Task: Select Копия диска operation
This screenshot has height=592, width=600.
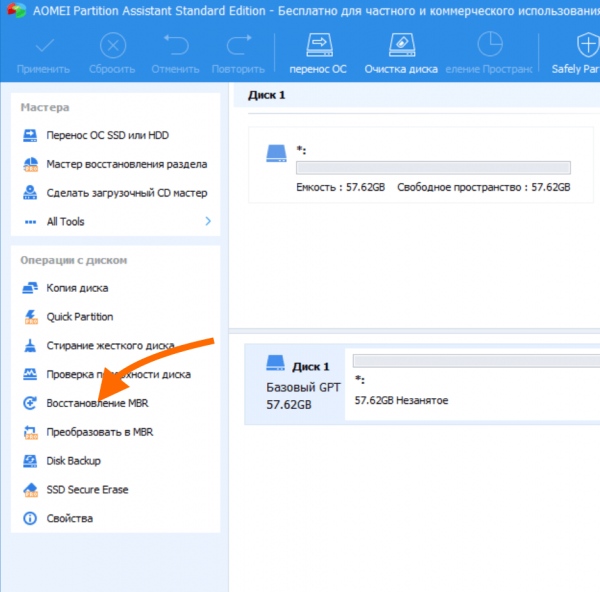Action: click(x=77, y=288)
